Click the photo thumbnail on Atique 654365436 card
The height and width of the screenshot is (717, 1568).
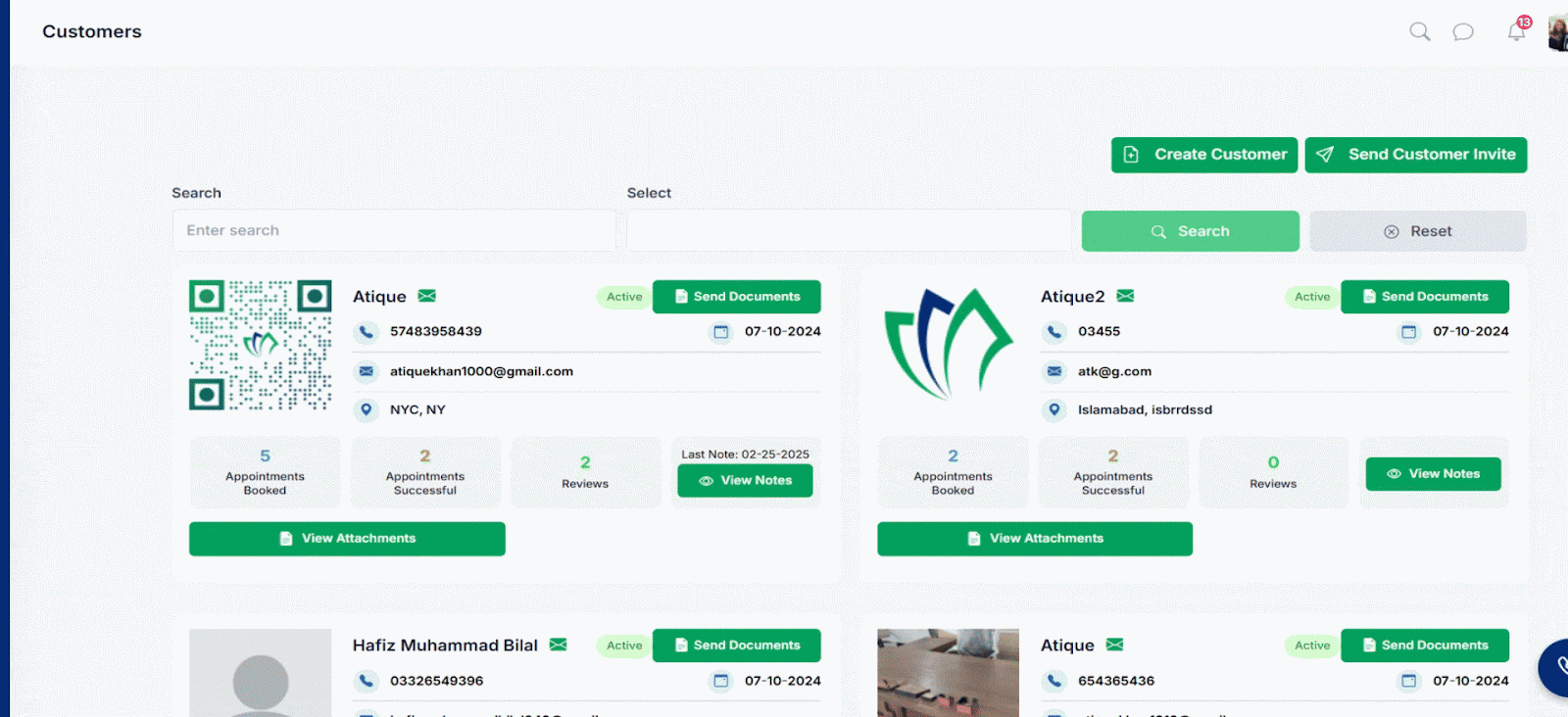coord(948,673)
